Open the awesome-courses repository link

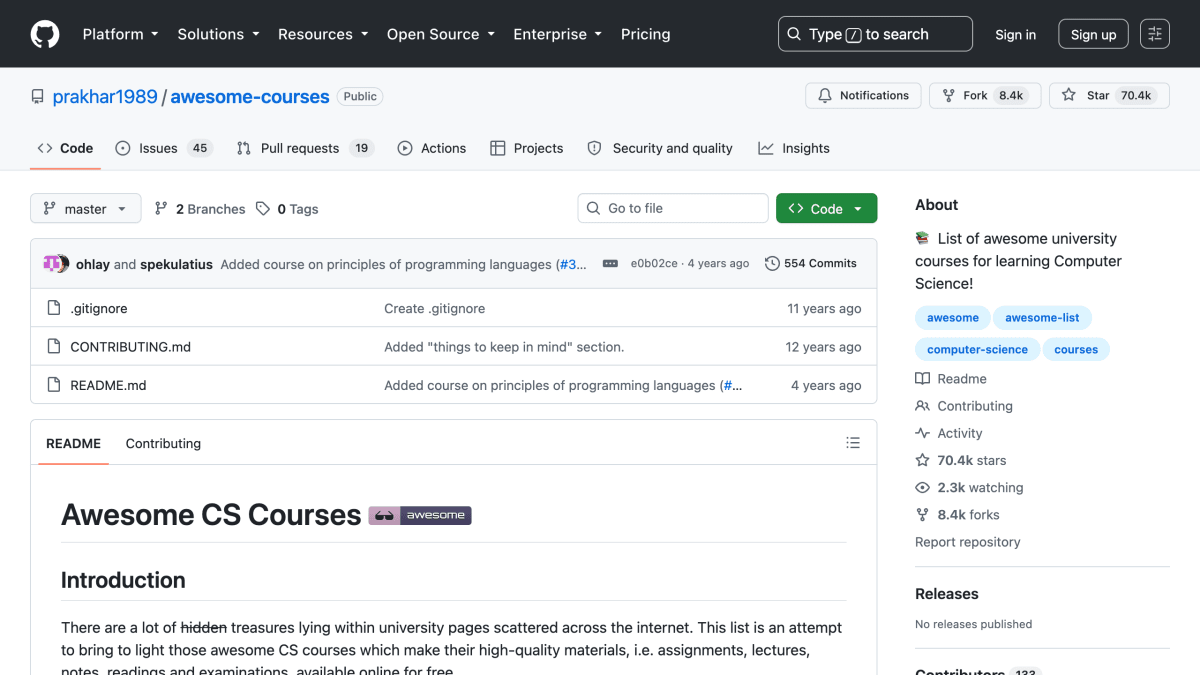[x=250, y=97]
